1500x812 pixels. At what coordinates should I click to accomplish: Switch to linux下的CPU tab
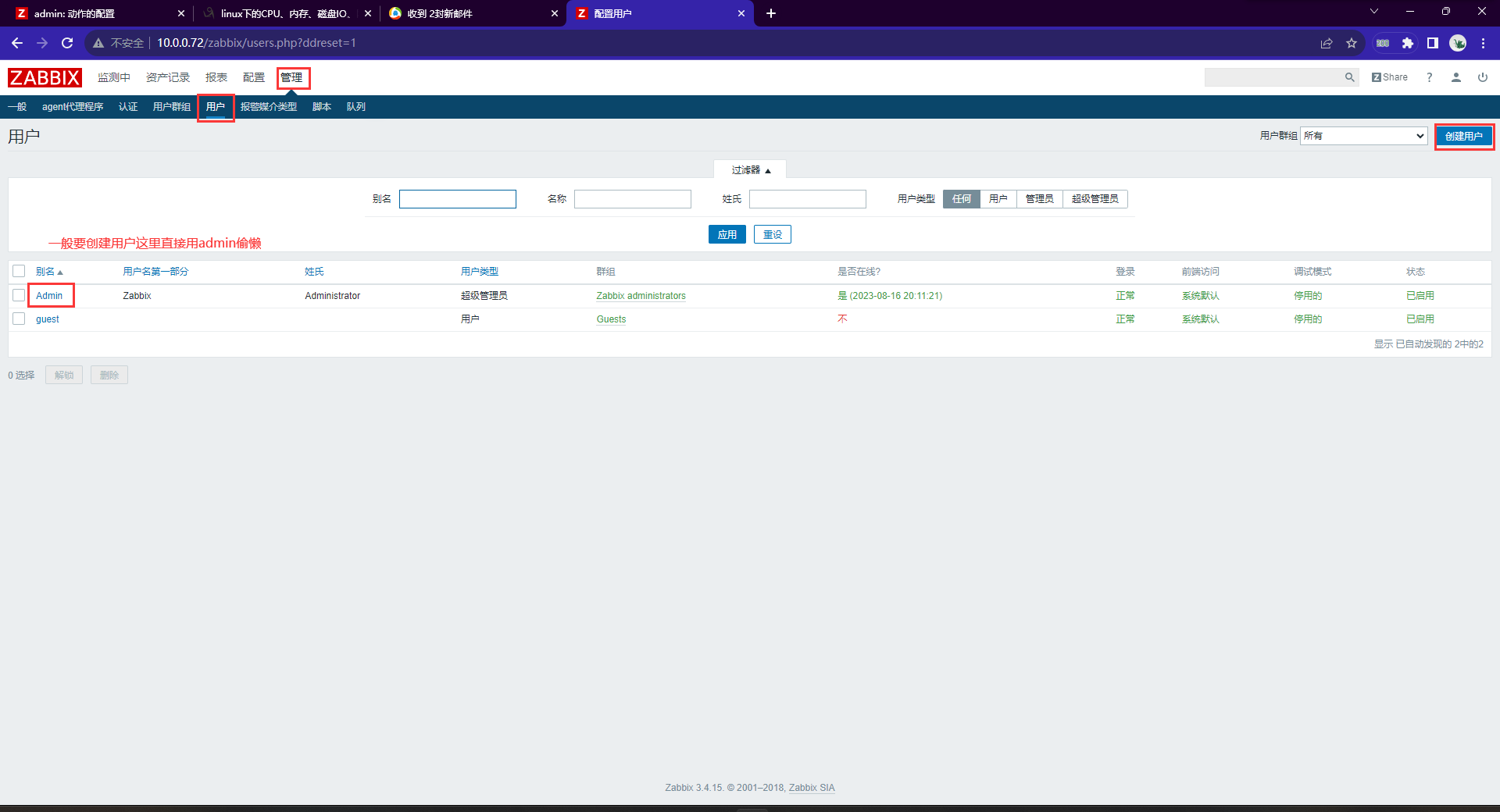click(285, 13)
